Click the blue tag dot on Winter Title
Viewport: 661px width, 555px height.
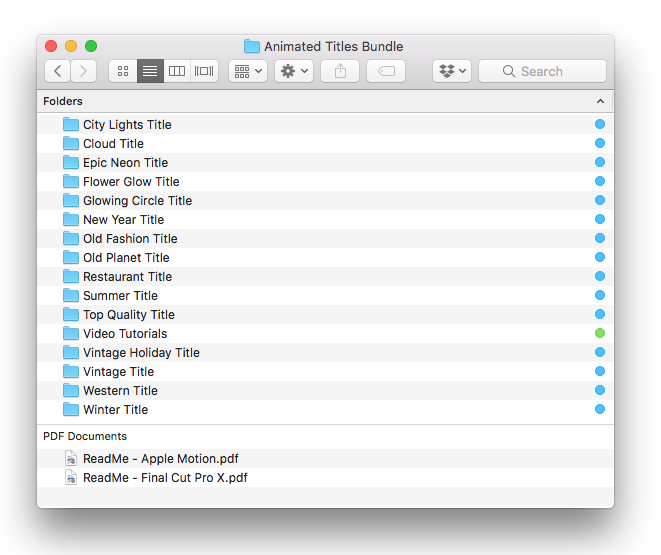pyautogui.click(x=600, y=409)
